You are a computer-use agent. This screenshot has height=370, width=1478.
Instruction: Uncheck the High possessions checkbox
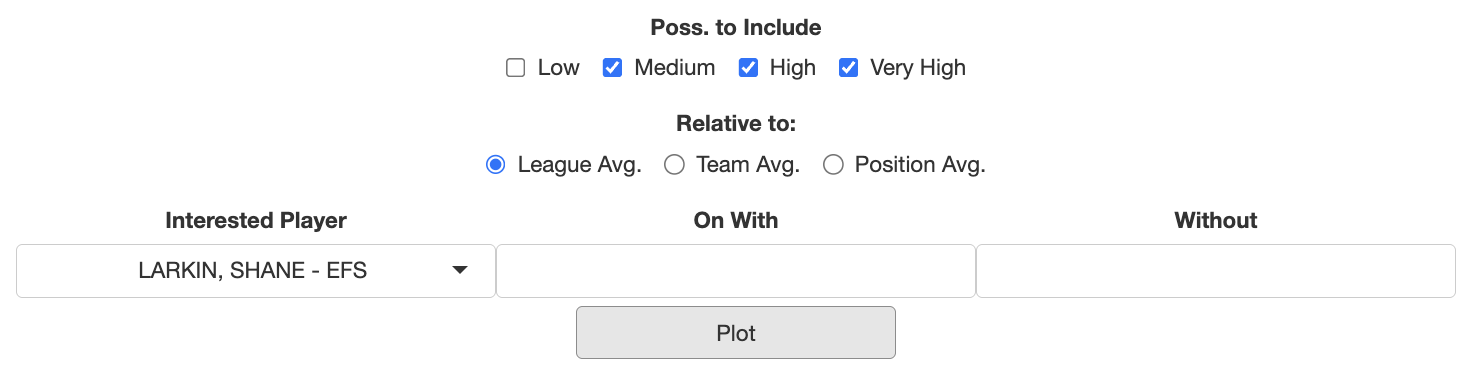point(748,68)
